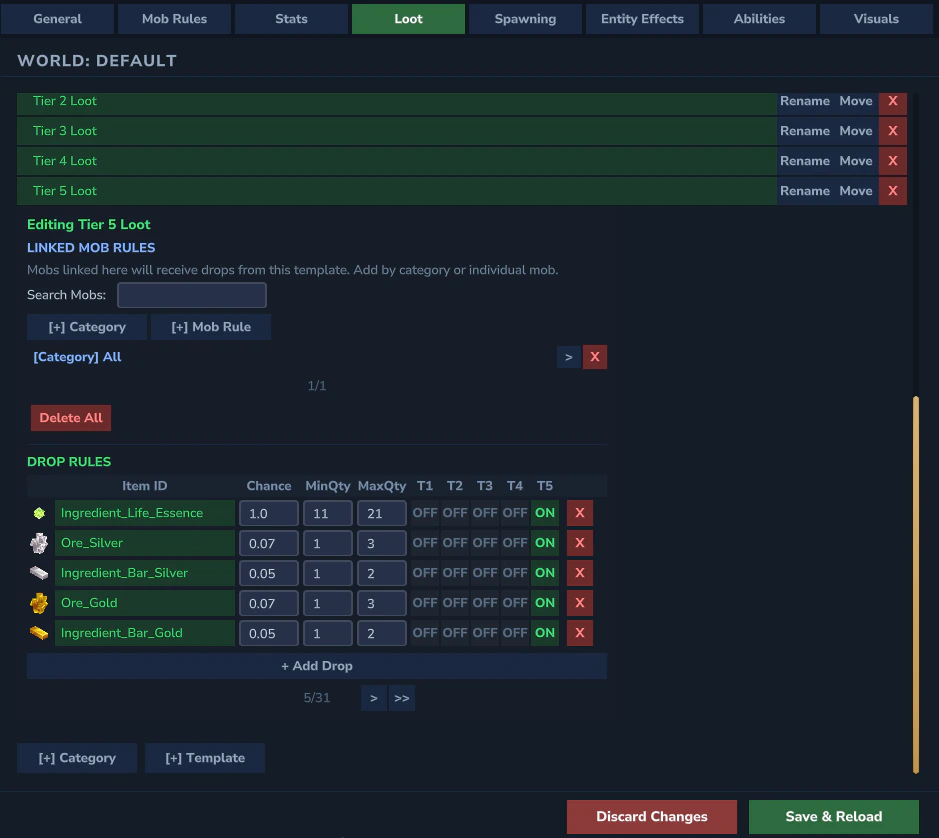Open the next drop rules page

click(373, 697)
